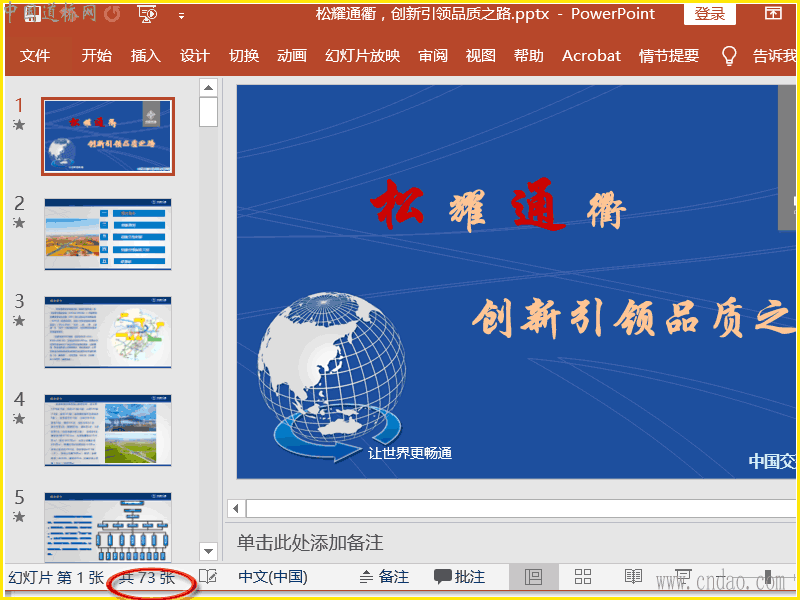The height and width of the screenshot is (600, 800).
Task: Open the 文件 menu
Action: (35, 56)
